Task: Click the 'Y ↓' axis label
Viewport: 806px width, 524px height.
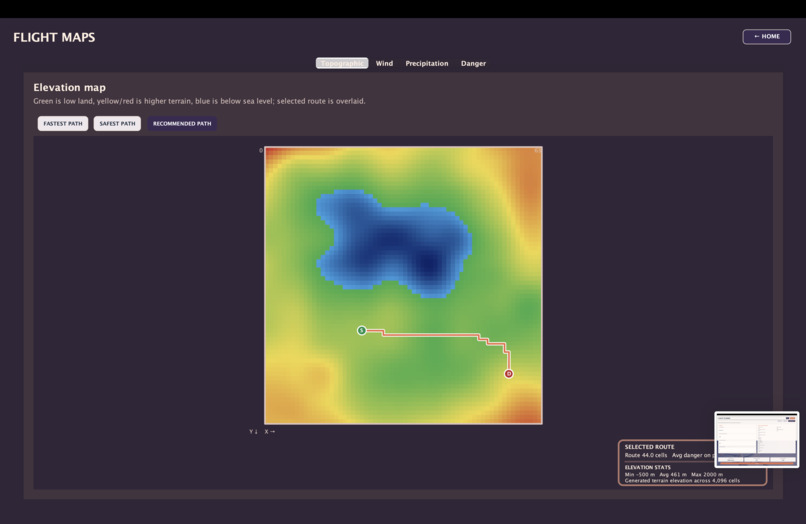Action: (x=253, y=431)
